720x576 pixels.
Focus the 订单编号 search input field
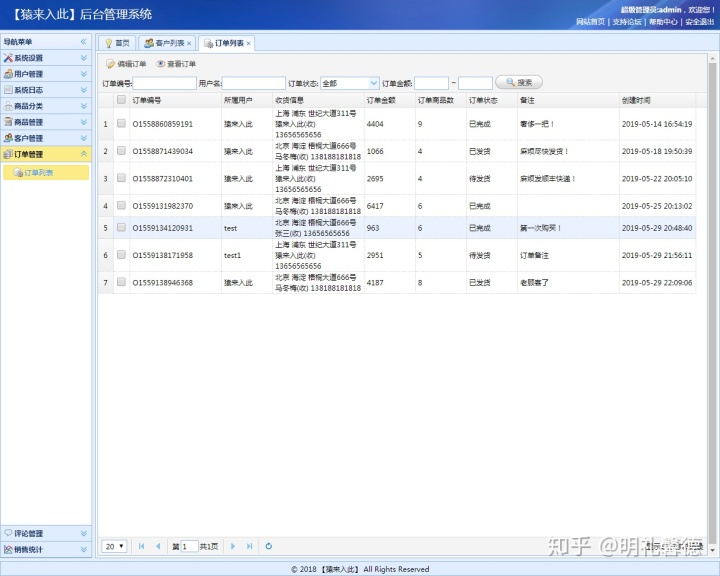click(x=164, y=83)
